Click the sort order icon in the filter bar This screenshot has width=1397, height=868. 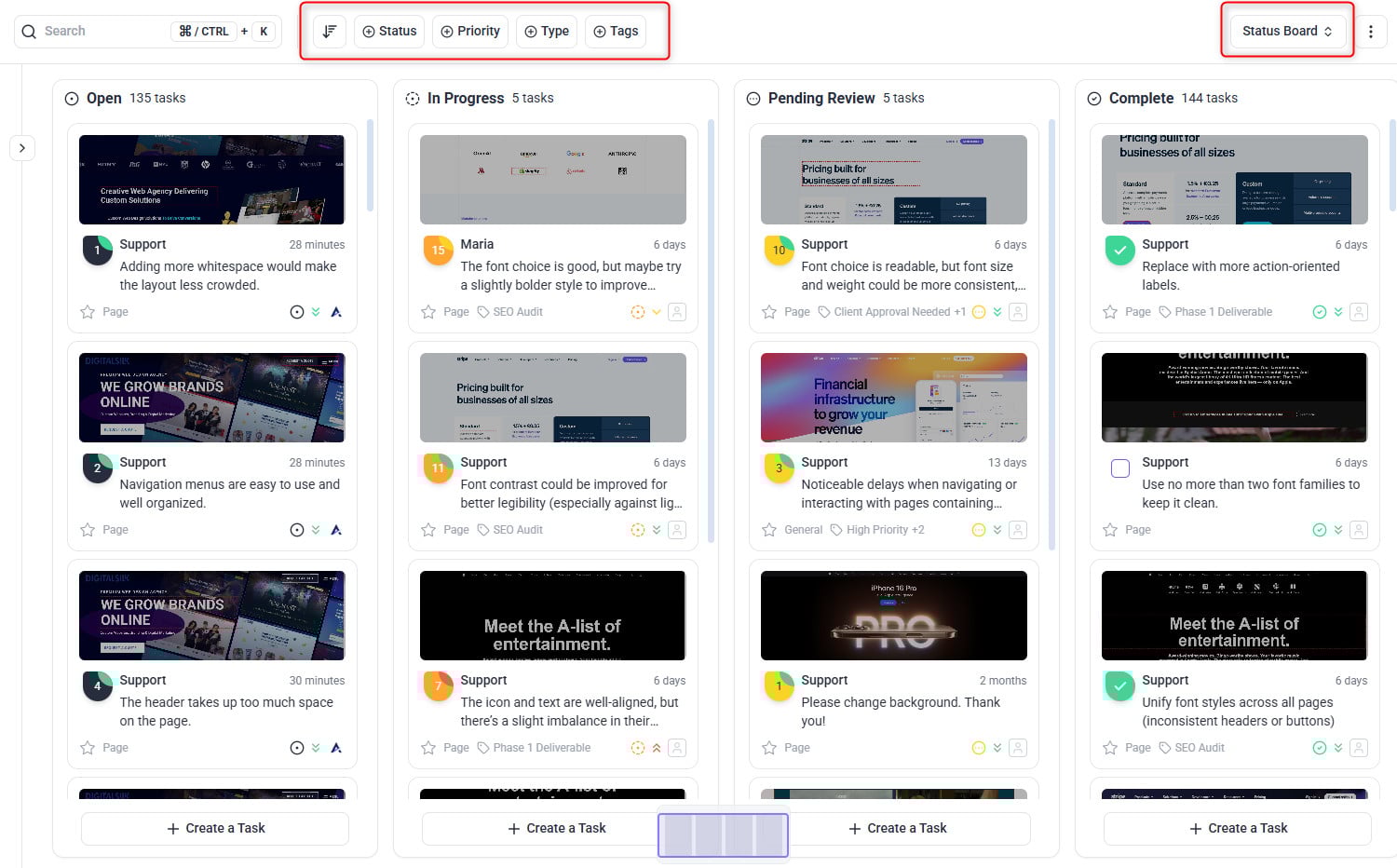(x=329, y=31)
